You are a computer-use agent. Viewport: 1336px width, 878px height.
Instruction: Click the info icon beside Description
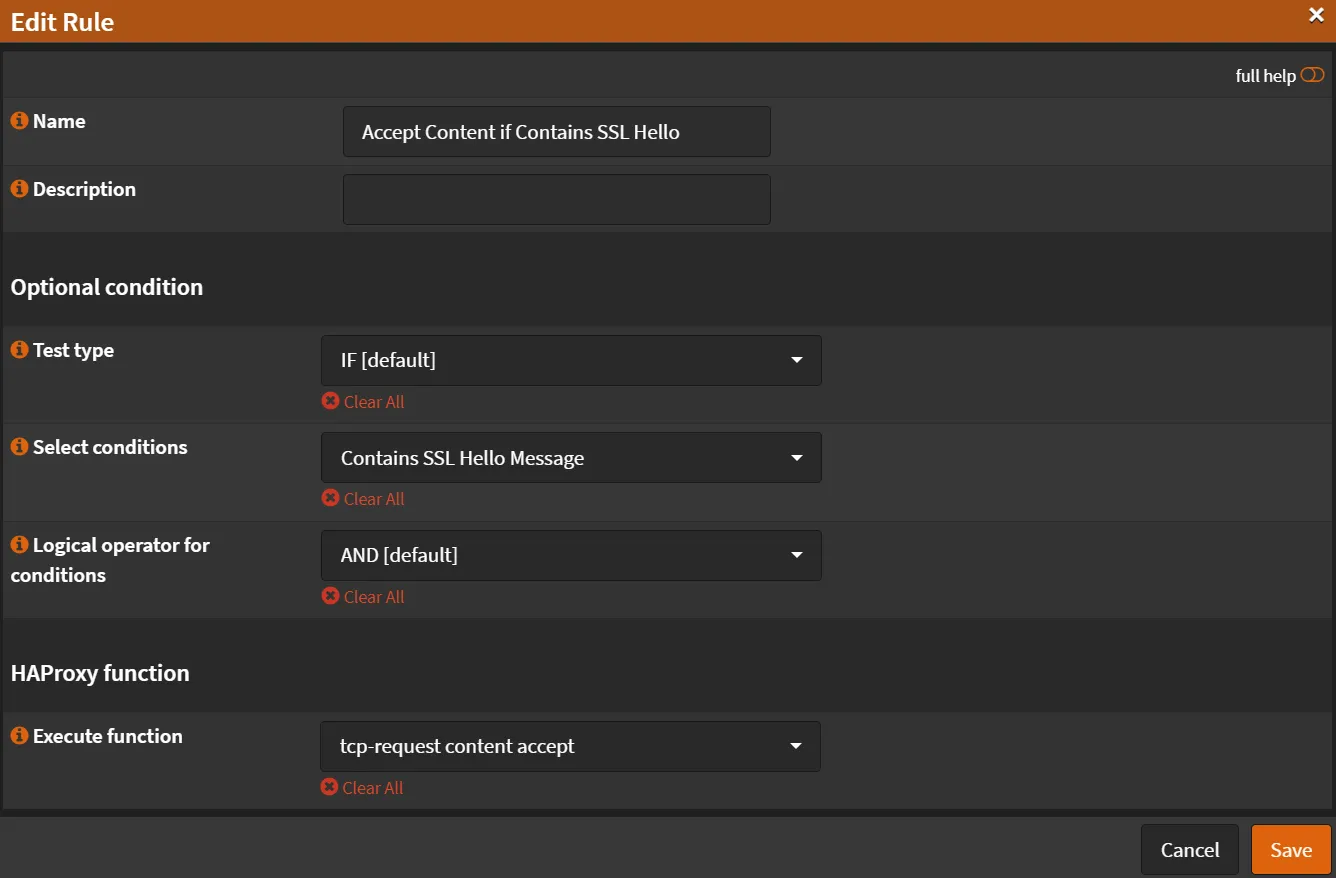[x=18, y=188]
